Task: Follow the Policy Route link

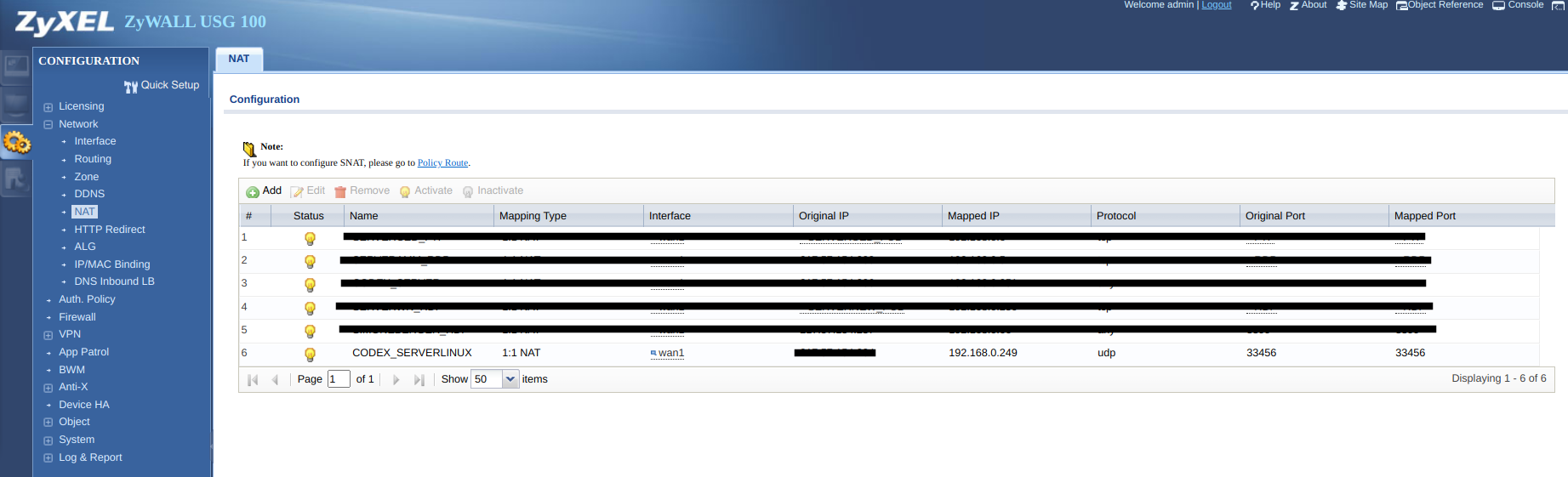Action: (442, 163)
